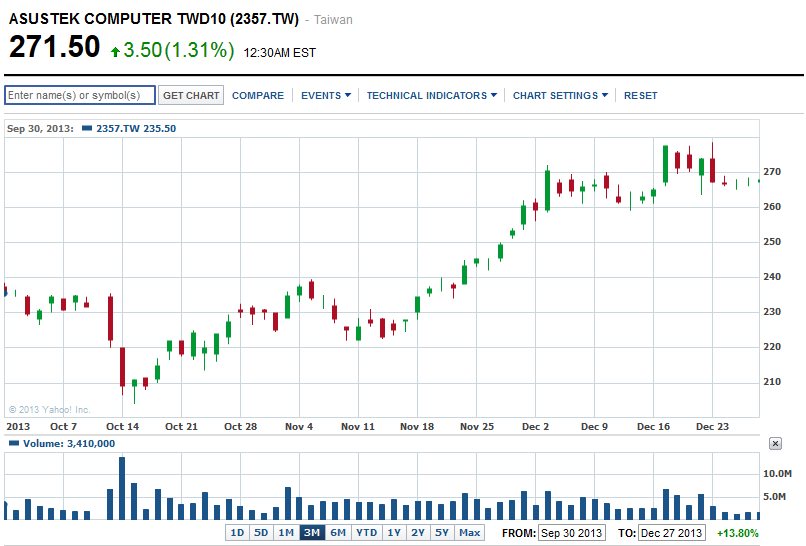Screen dimensions: 806x546
Task: Choose the 1Y time range
Action: pyautogui.click(x=394, y=533)
